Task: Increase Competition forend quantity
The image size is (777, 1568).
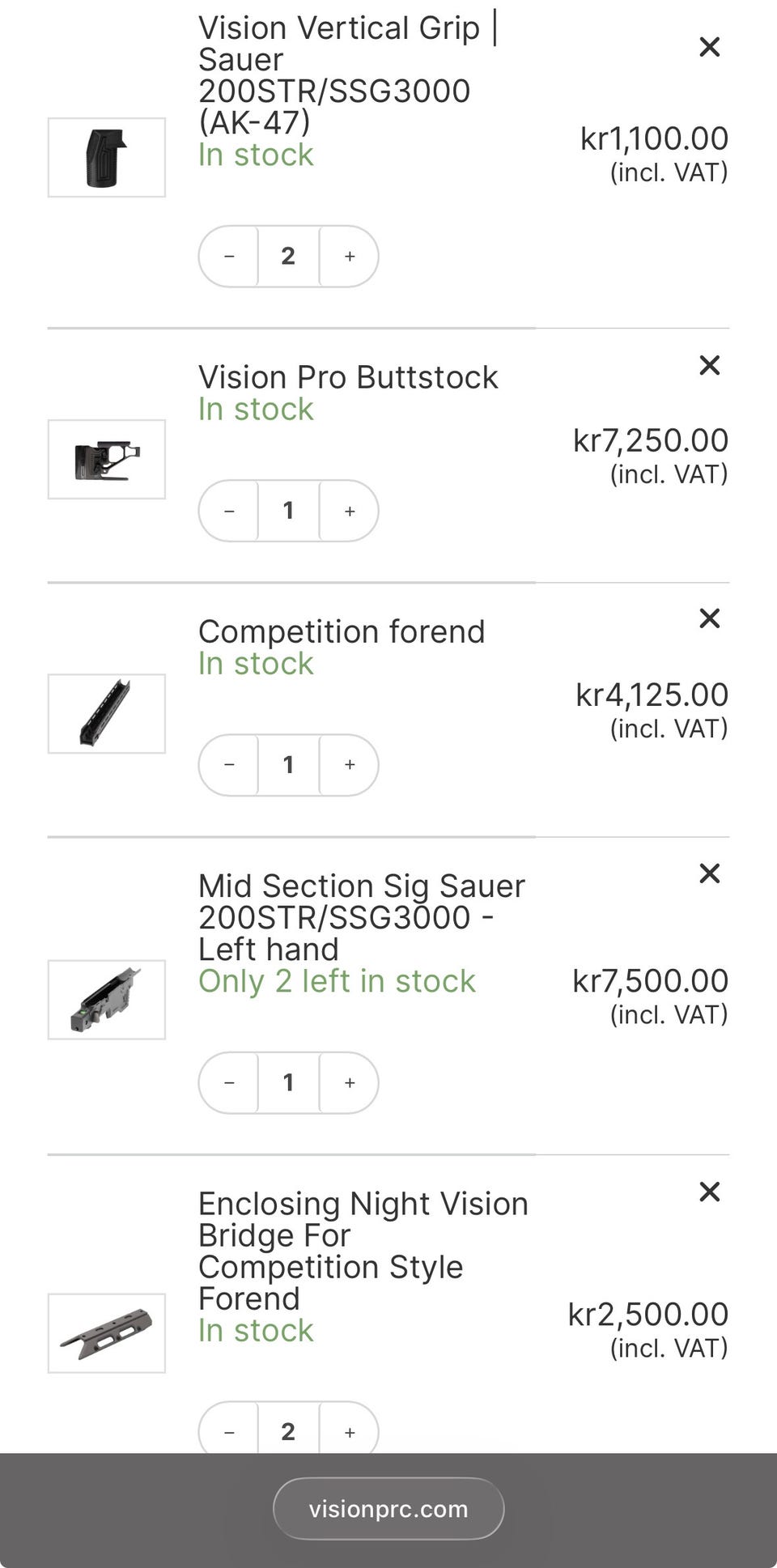Action: 350,765
